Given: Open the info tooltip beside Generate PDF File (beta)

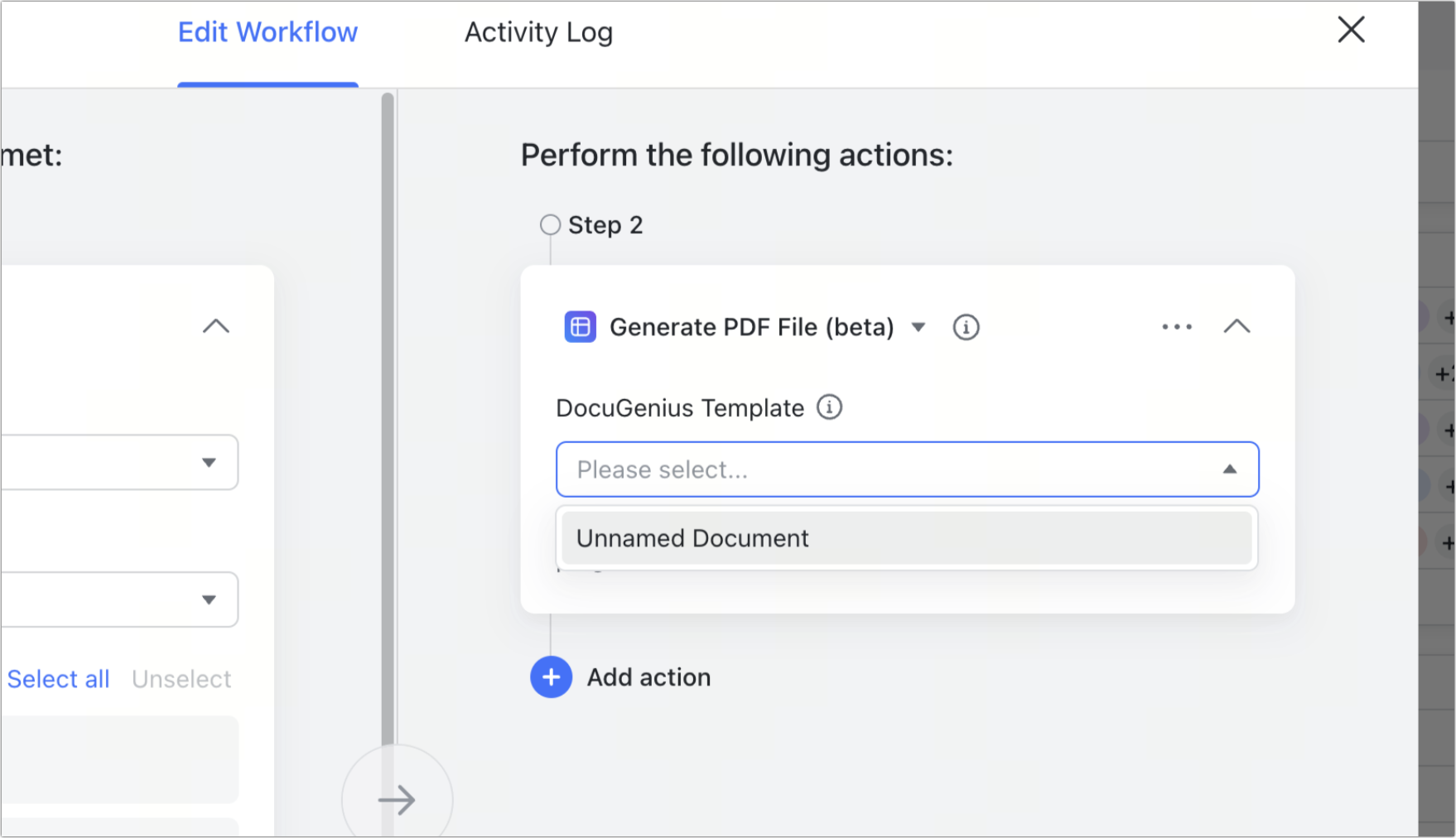Looking at the screenshot, I should pyautogui.click(x=966, y=327).
